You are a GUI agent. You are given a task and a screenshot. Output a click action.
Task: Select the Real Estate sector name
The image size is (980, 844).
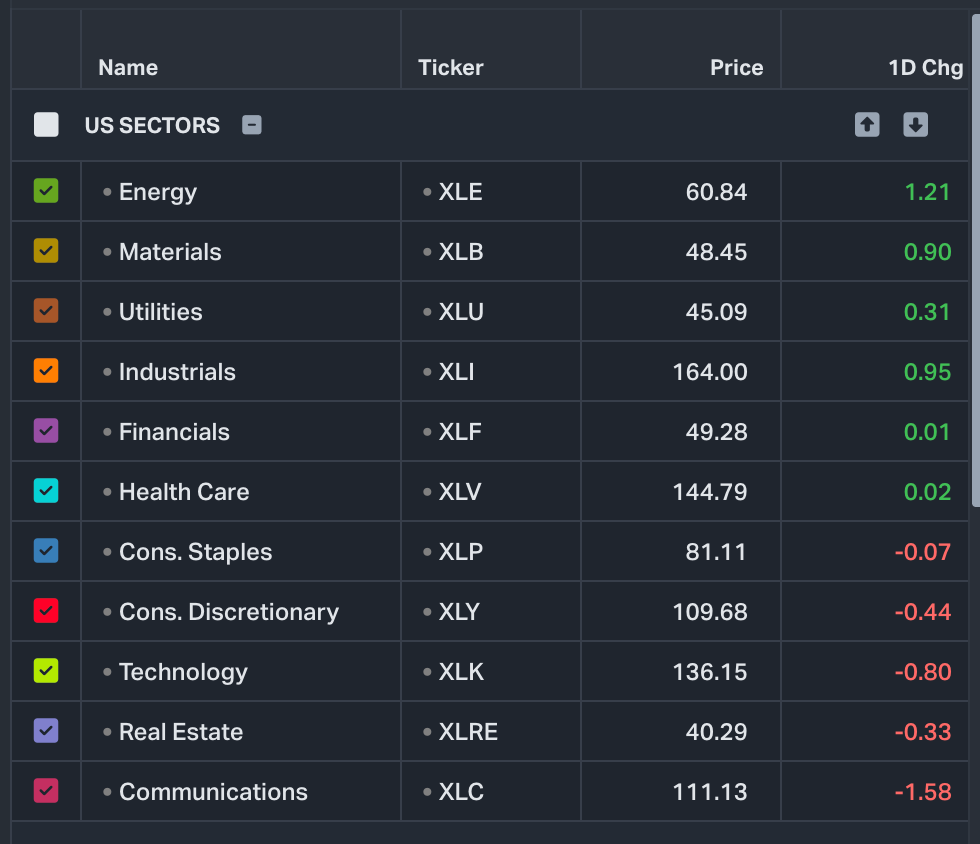[x=181, y=732]
